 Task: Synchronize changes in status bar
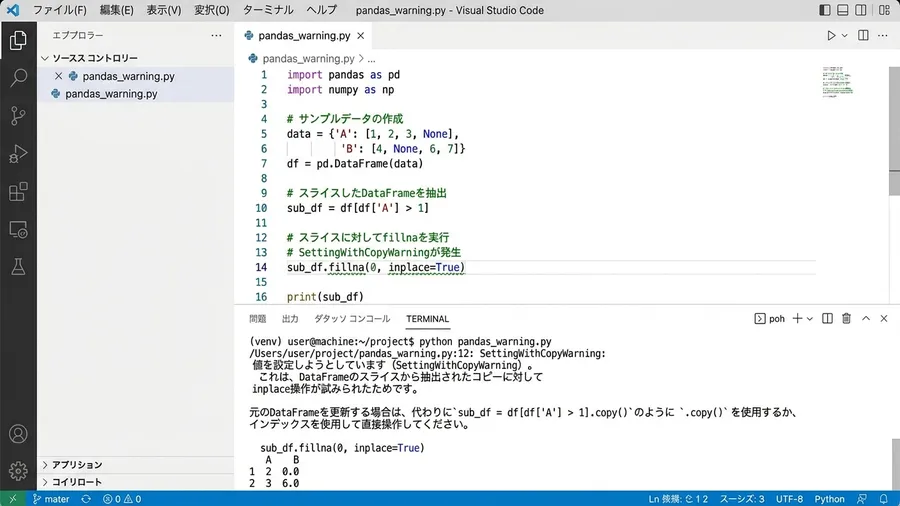(x=86, y=499)
